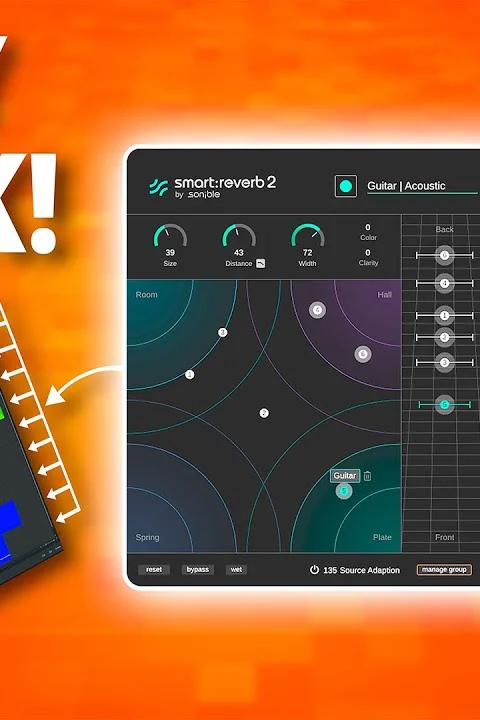
Task: Click the Color value
Action: coord(368,227)
